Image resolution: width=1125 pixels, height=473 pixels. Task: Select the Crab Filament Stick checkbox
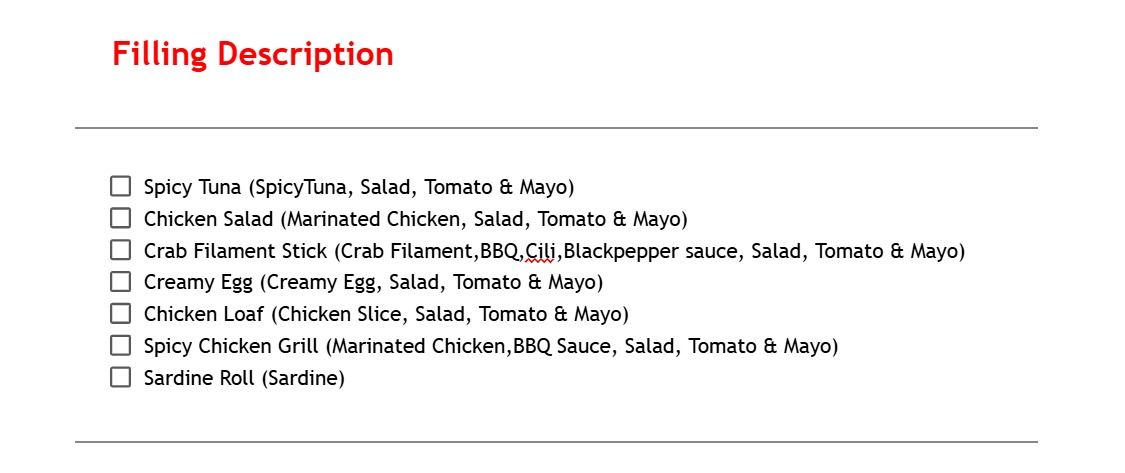tap(121, 250)
